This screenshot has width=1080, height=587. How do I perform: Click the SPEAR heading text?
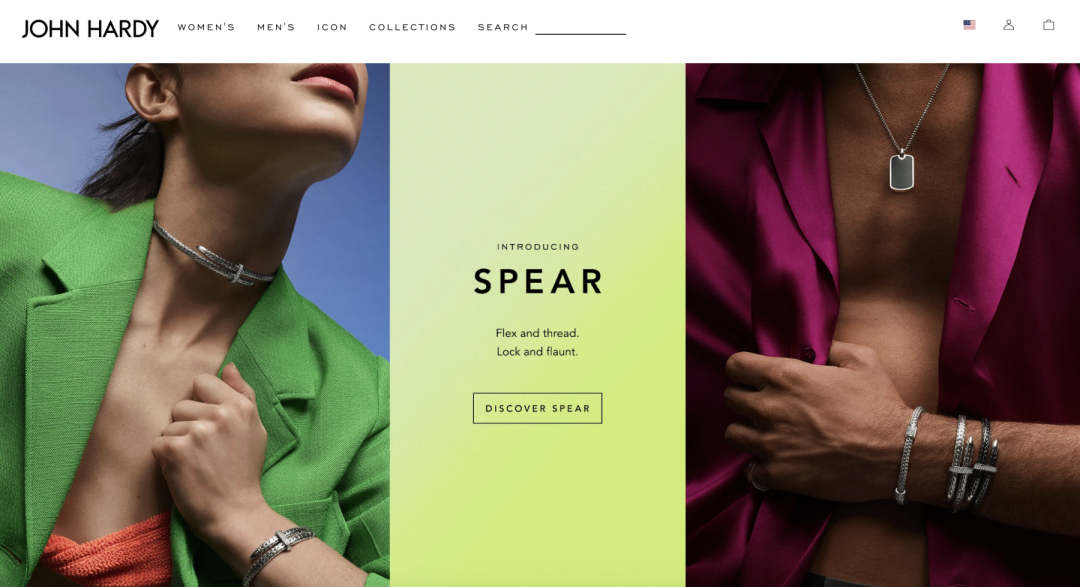tap(537, 281)
